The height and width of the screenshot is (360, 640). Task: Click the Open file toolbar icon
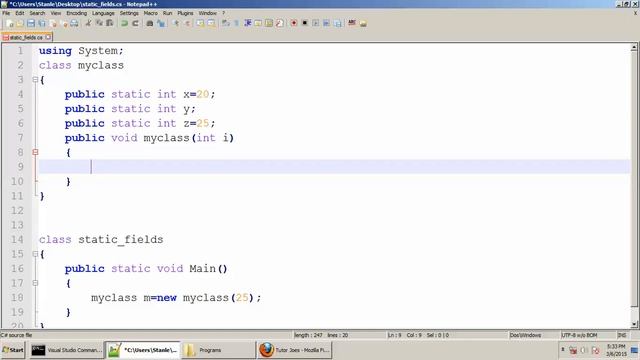20,23
